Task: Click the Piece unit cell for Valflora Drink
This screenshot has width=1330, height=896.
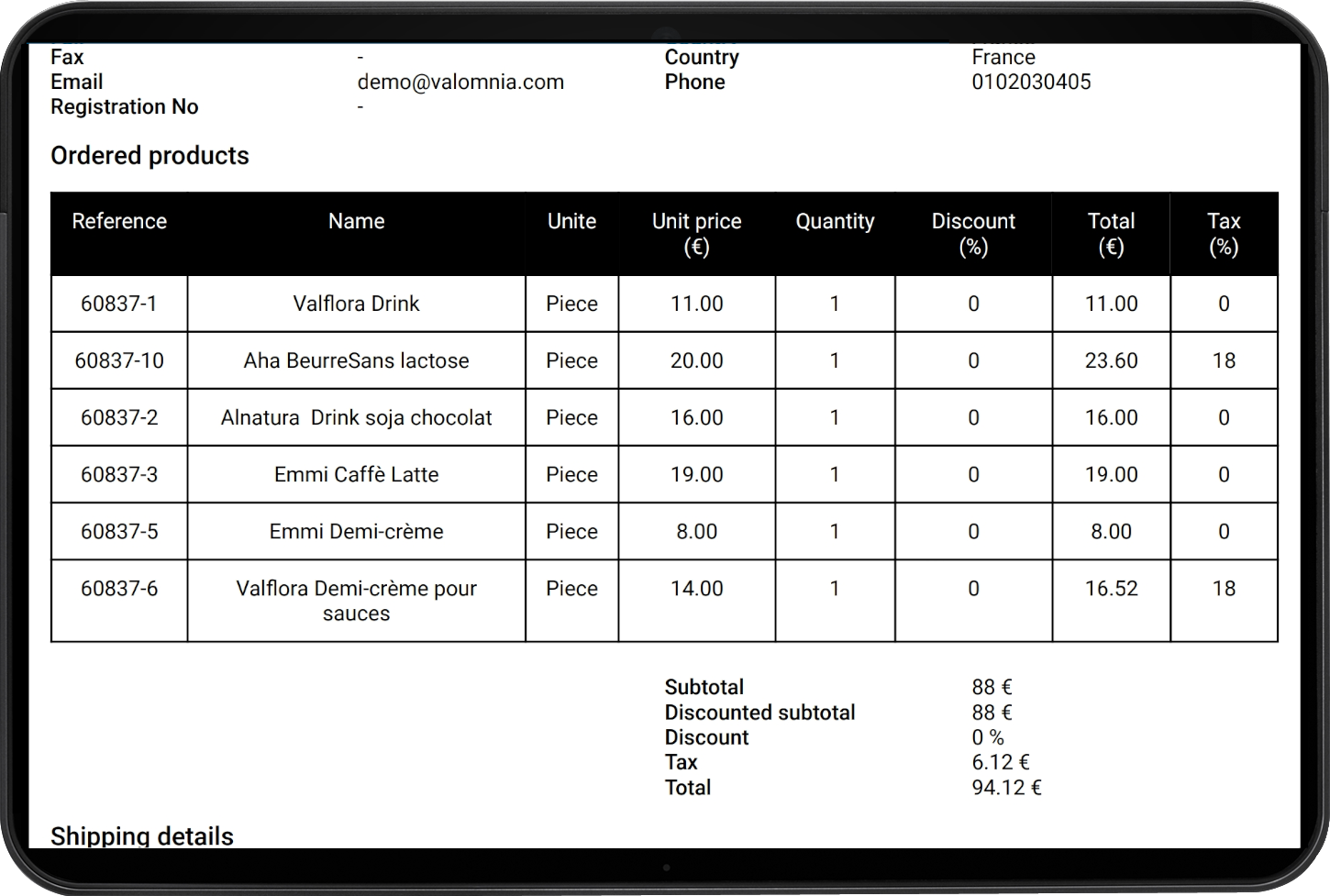Action: click(x=571, y=304)
